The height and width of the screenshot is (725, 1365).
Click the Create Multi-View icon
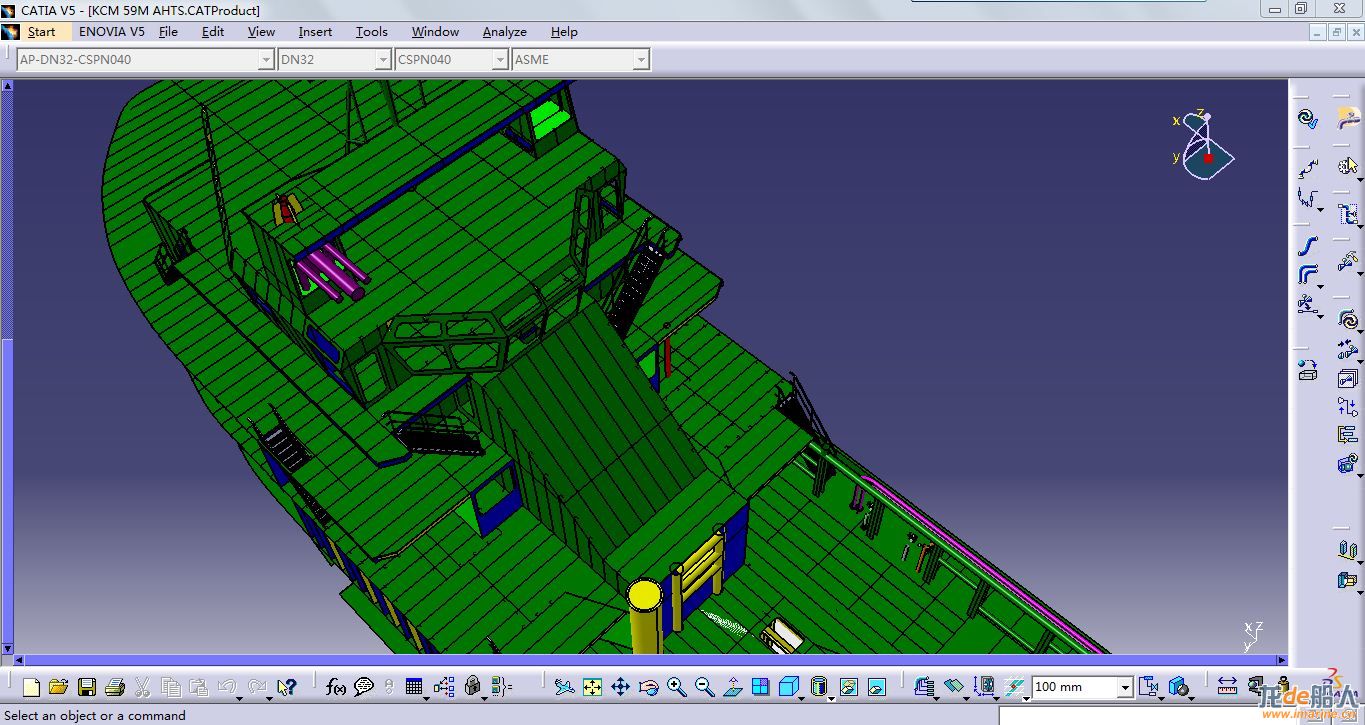[761, 687]
